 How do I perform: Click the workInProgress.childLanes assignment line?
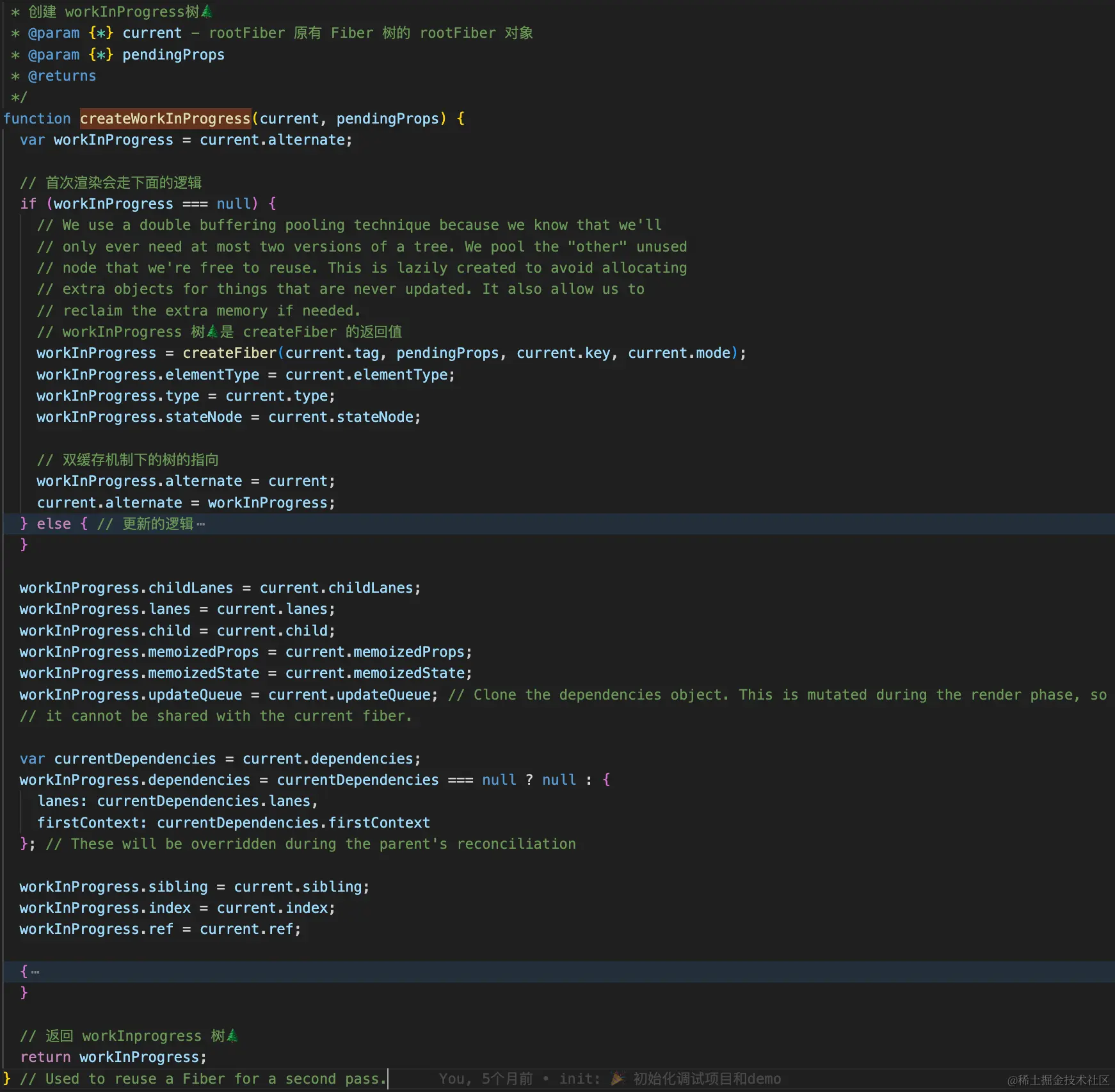click(220, 588)
